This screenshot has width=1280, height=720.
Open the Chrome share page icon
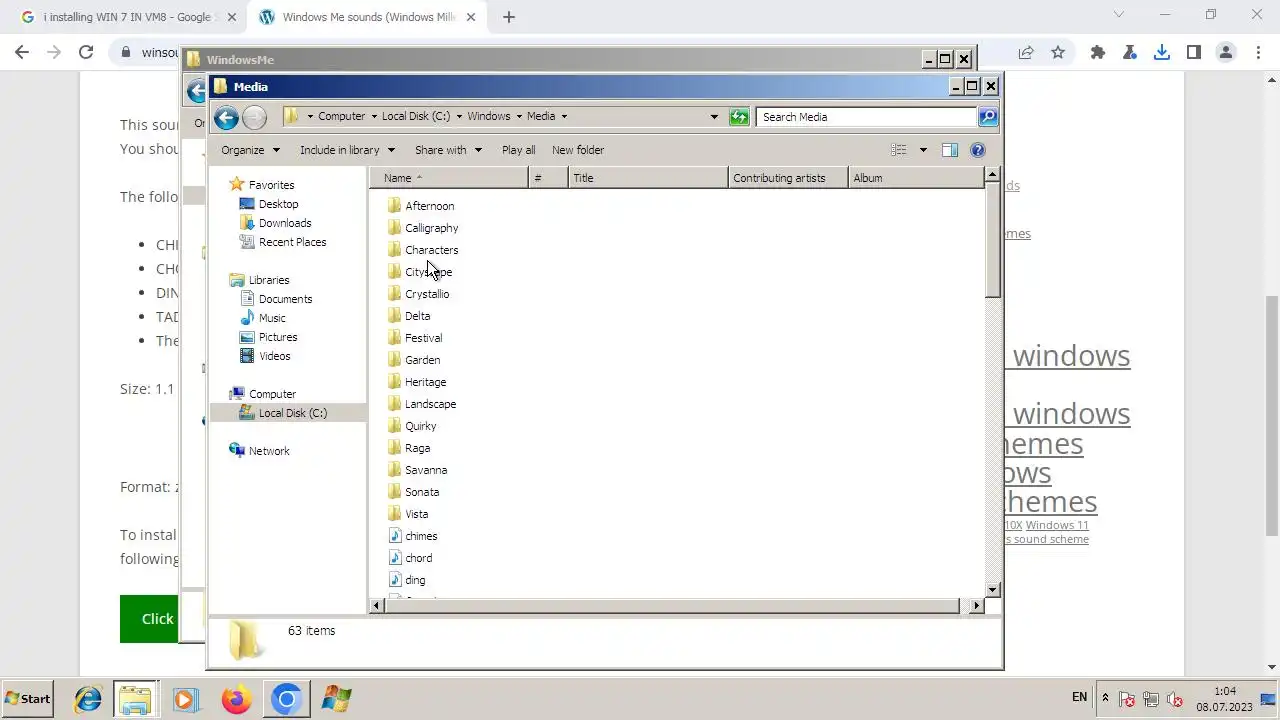1026,52
